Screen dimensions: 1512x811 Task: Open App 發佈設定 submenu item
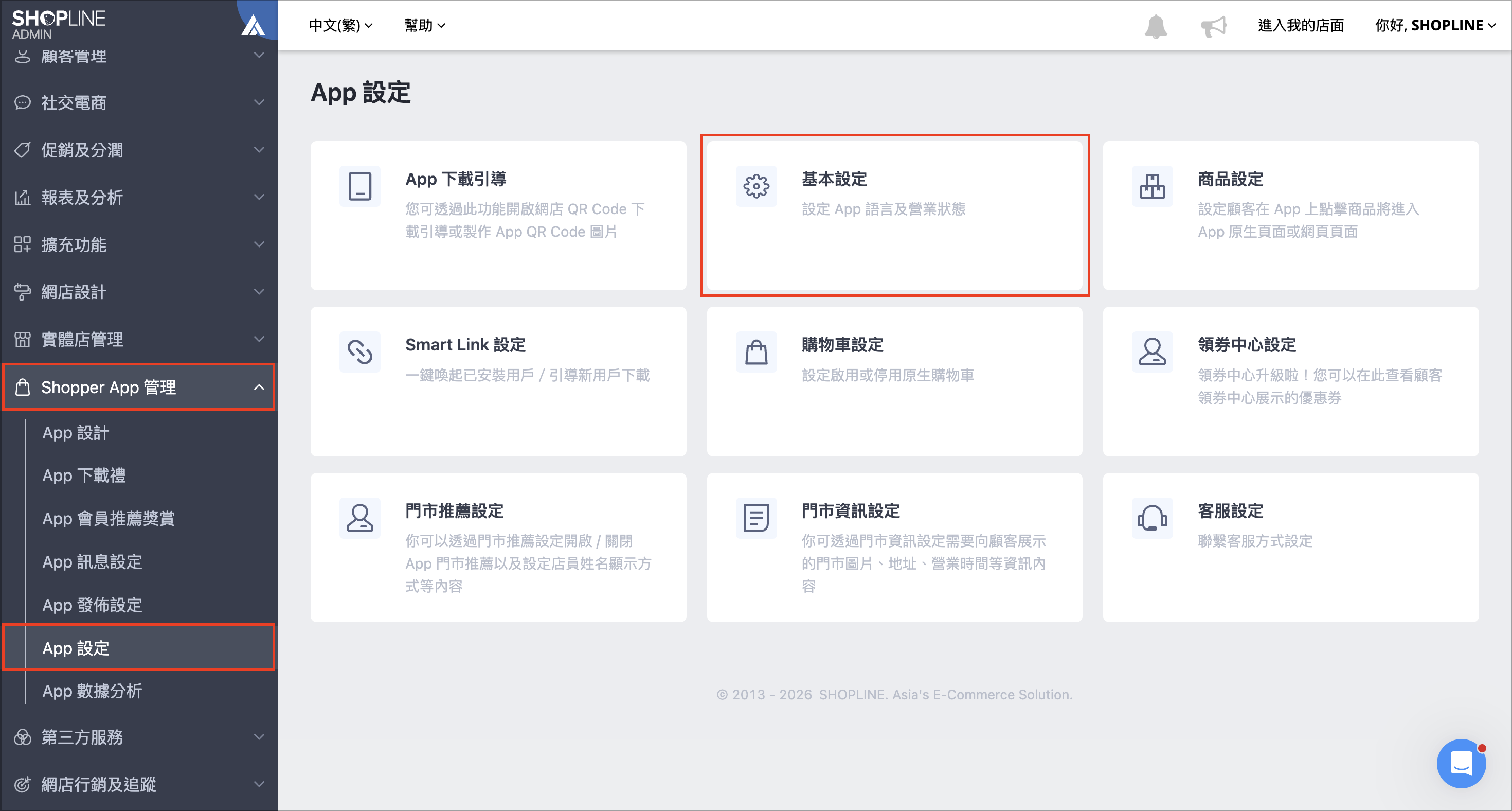[92, 605]
